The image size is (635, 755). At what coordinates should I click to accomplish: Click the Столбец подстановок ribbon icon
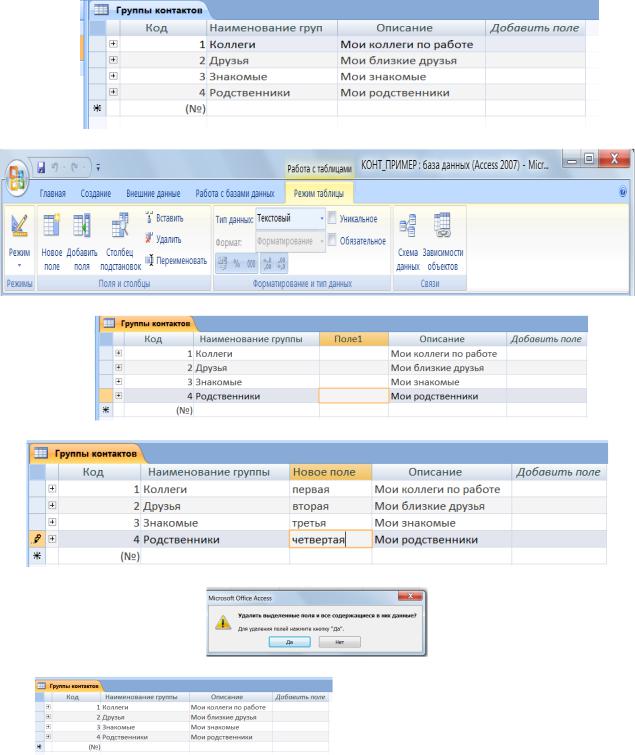coord(120,224)
